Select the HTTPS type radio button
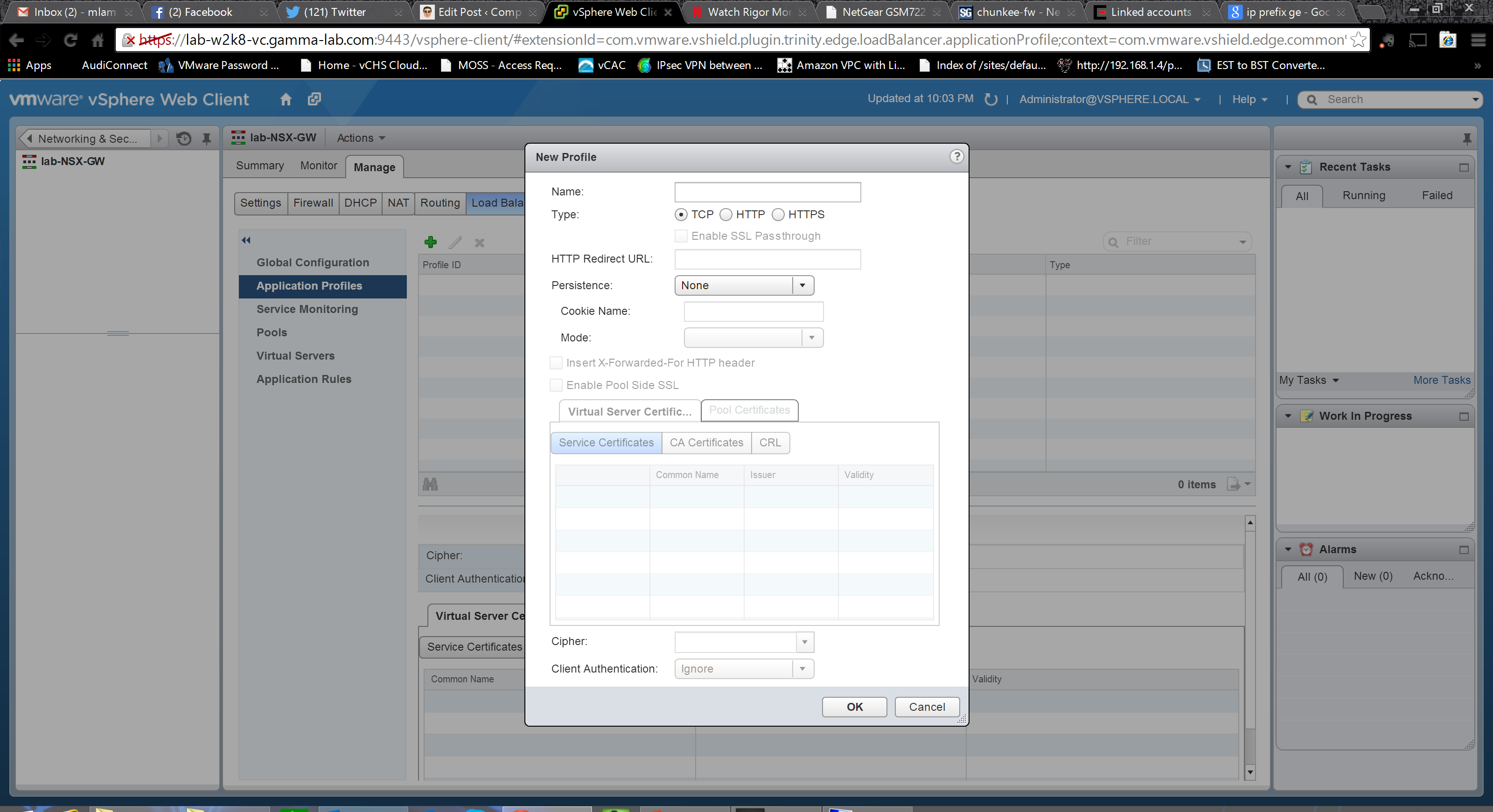The height and width of the screenshot is (812, 1493). 778,215
